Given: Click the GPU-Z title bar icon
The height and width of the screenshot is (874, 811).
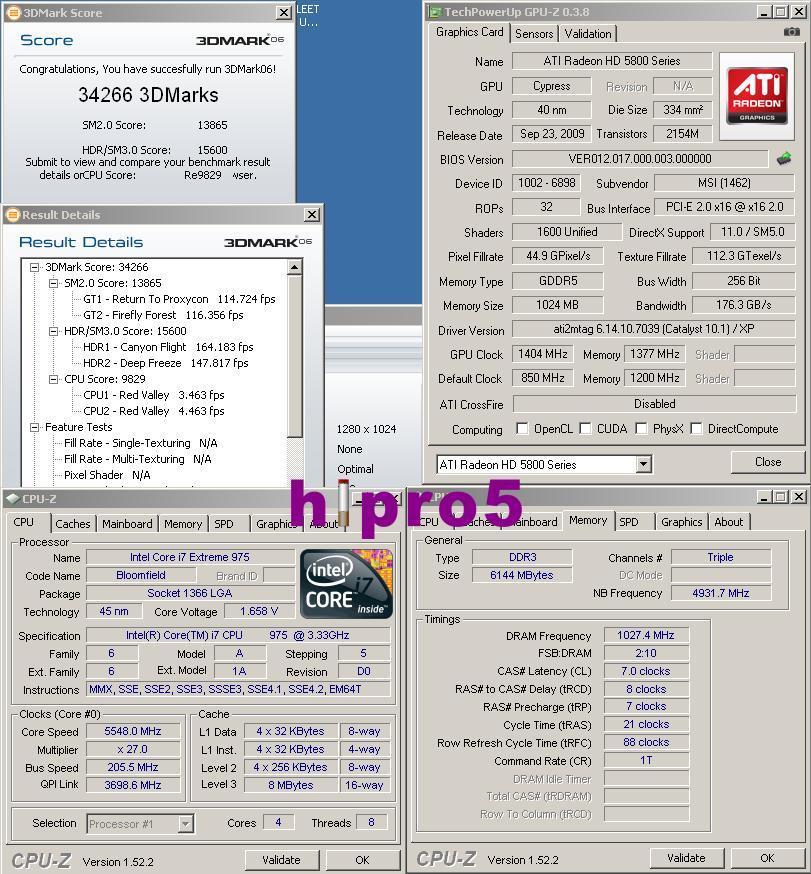Looking at the screenshot, I should (x=435, y=12).
